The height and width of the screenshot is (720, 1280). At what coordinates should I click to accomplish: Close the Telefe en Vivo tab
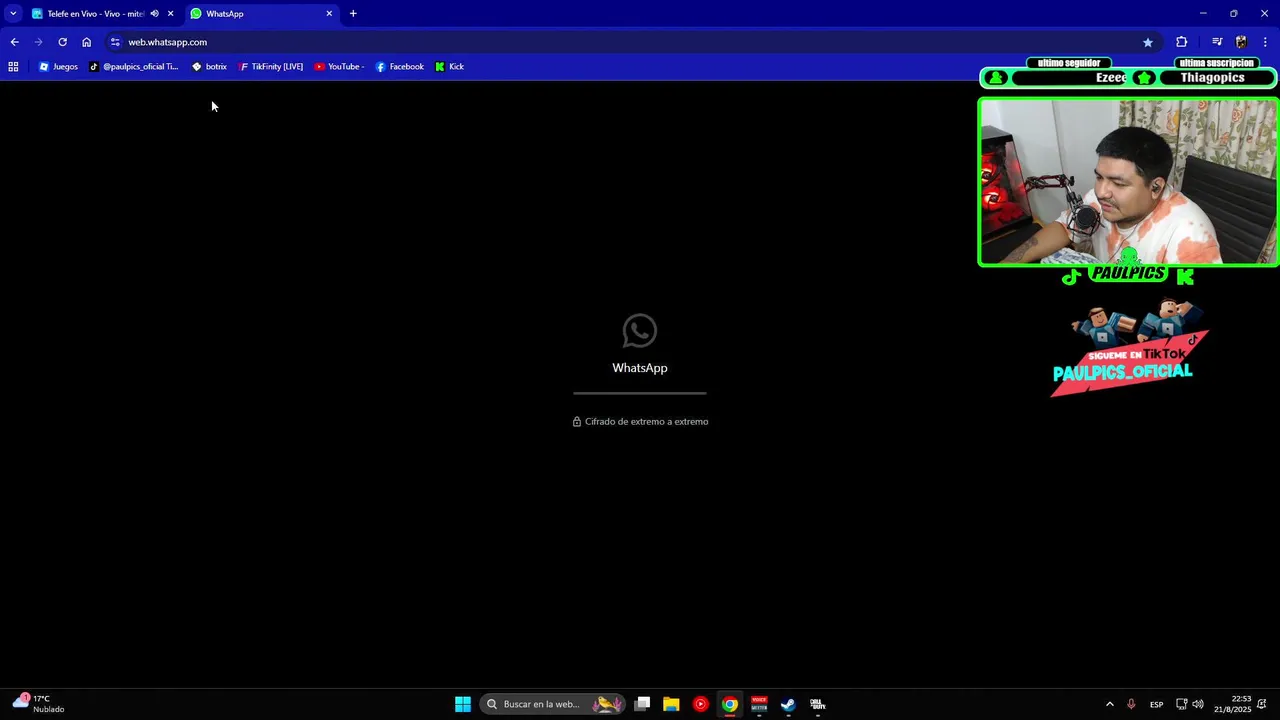tap(170, 14)
